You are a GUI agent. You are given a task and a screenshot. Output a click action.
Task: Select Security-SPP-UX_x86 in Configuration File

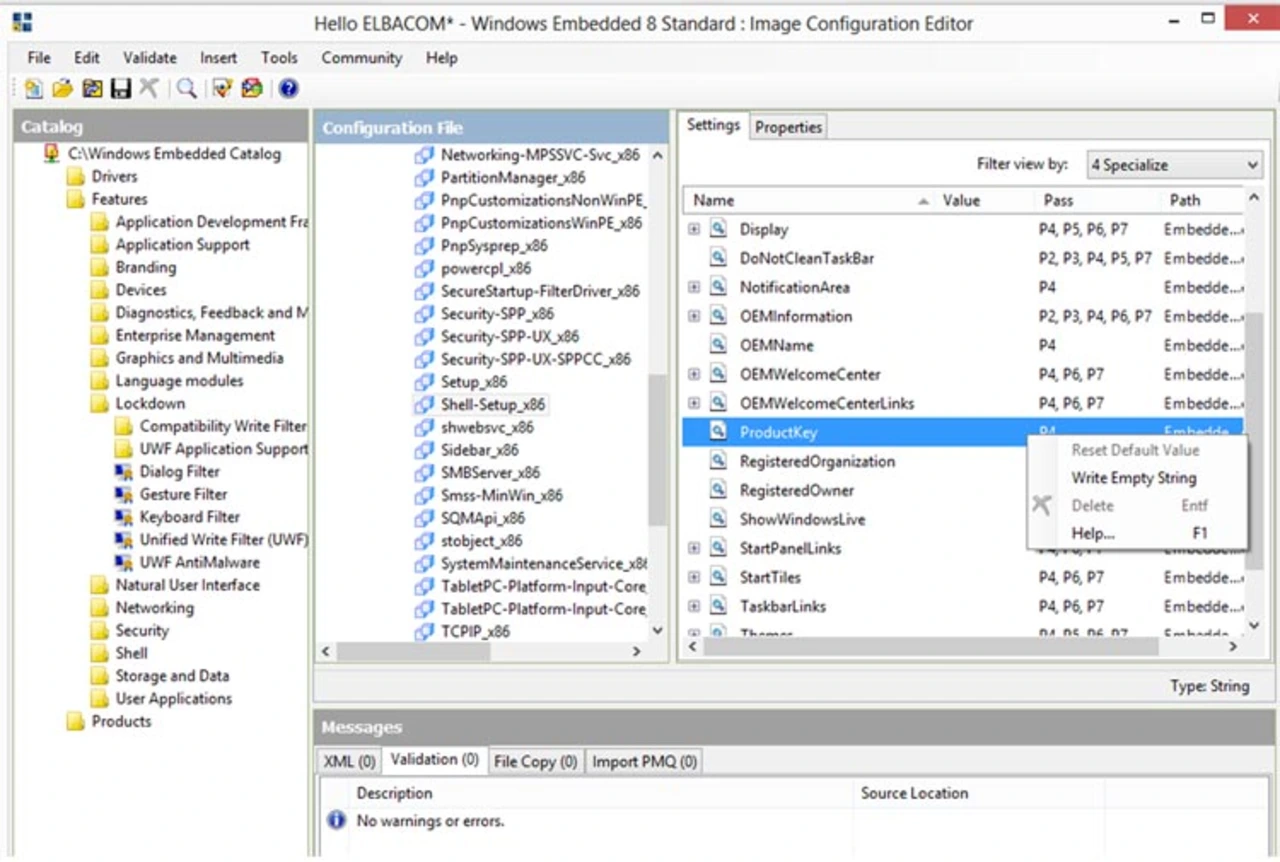pos(510,336)
